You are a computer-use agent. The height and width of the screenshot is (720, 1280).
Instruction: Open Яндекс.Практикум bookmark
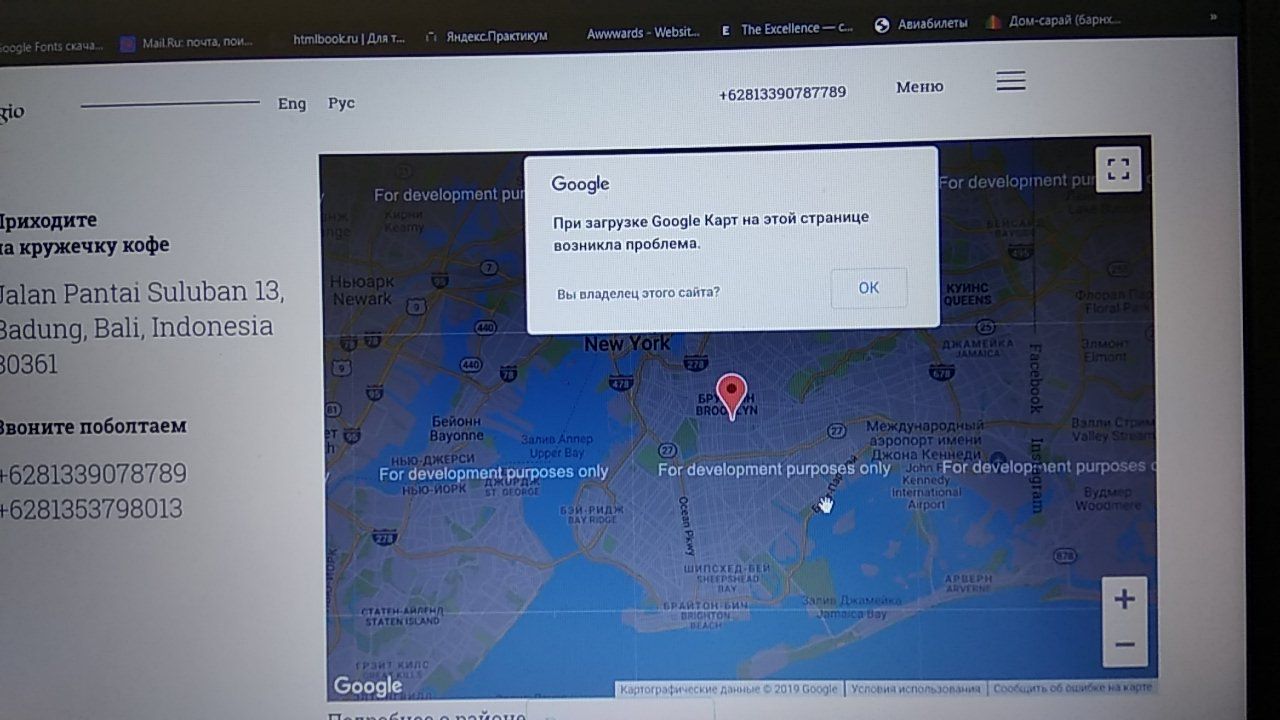pos(486,36)
